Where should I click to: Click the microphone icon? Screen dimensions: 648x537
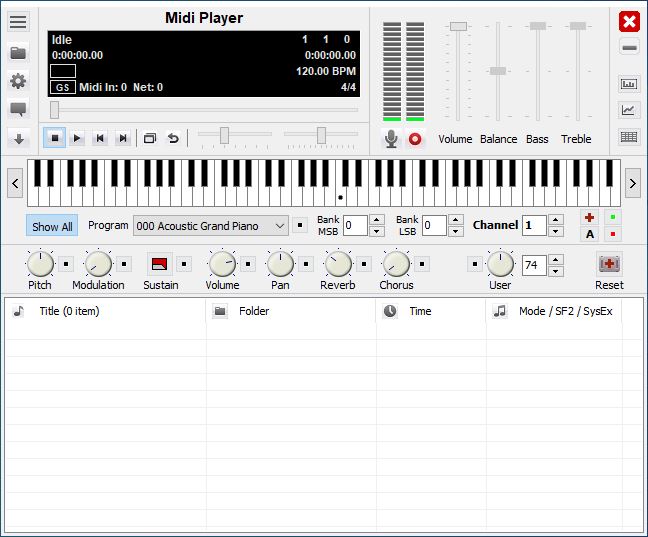(391, 138)
